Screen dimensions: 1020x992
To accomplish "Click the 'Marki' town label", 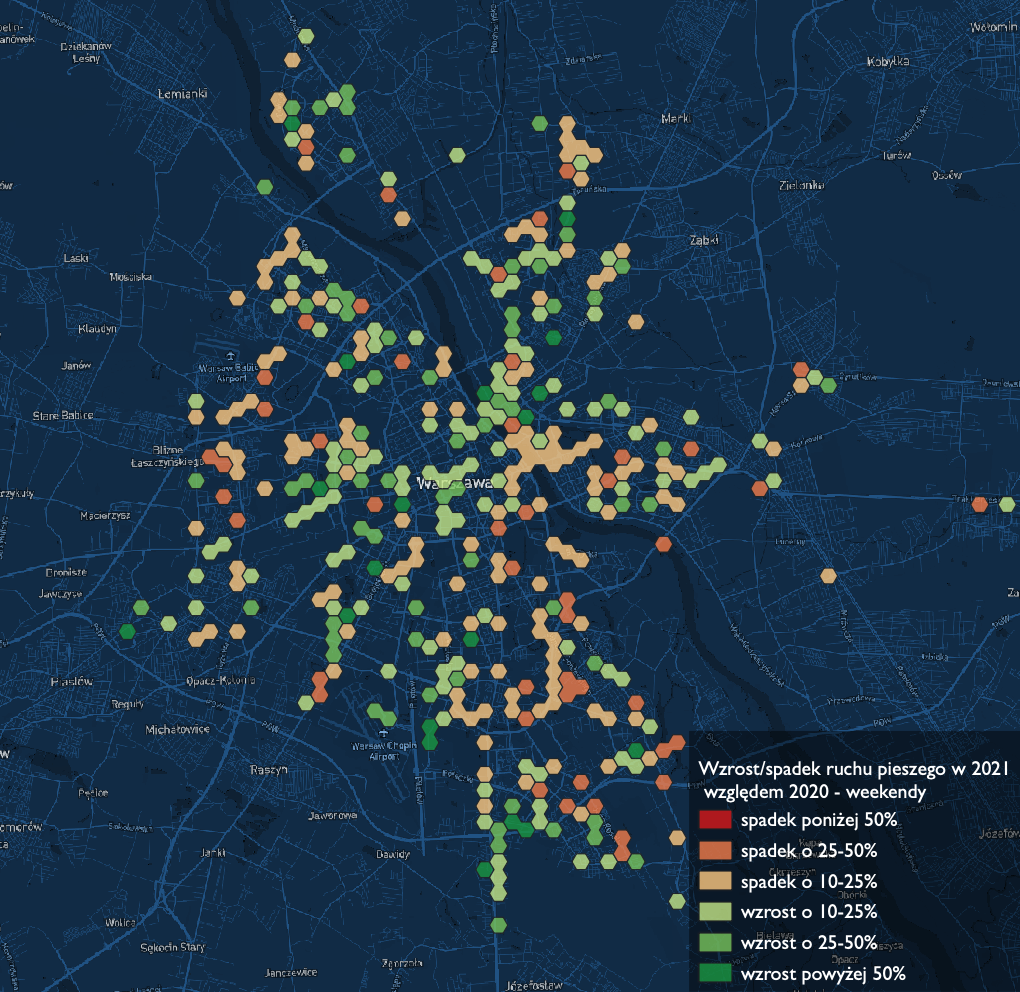I will coord(676,119).
